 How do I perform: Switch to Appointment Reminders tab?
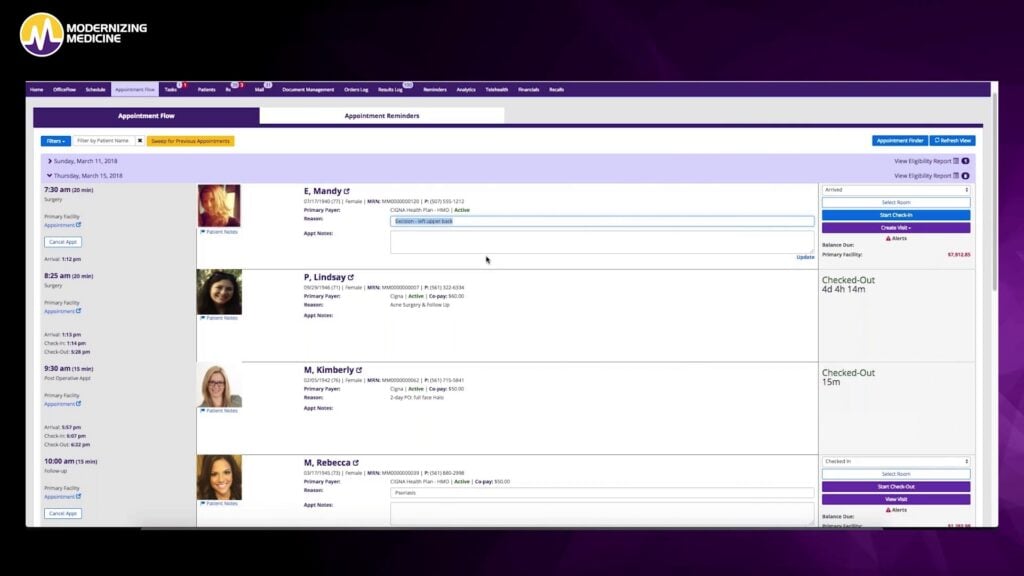(x=382, y=116)
